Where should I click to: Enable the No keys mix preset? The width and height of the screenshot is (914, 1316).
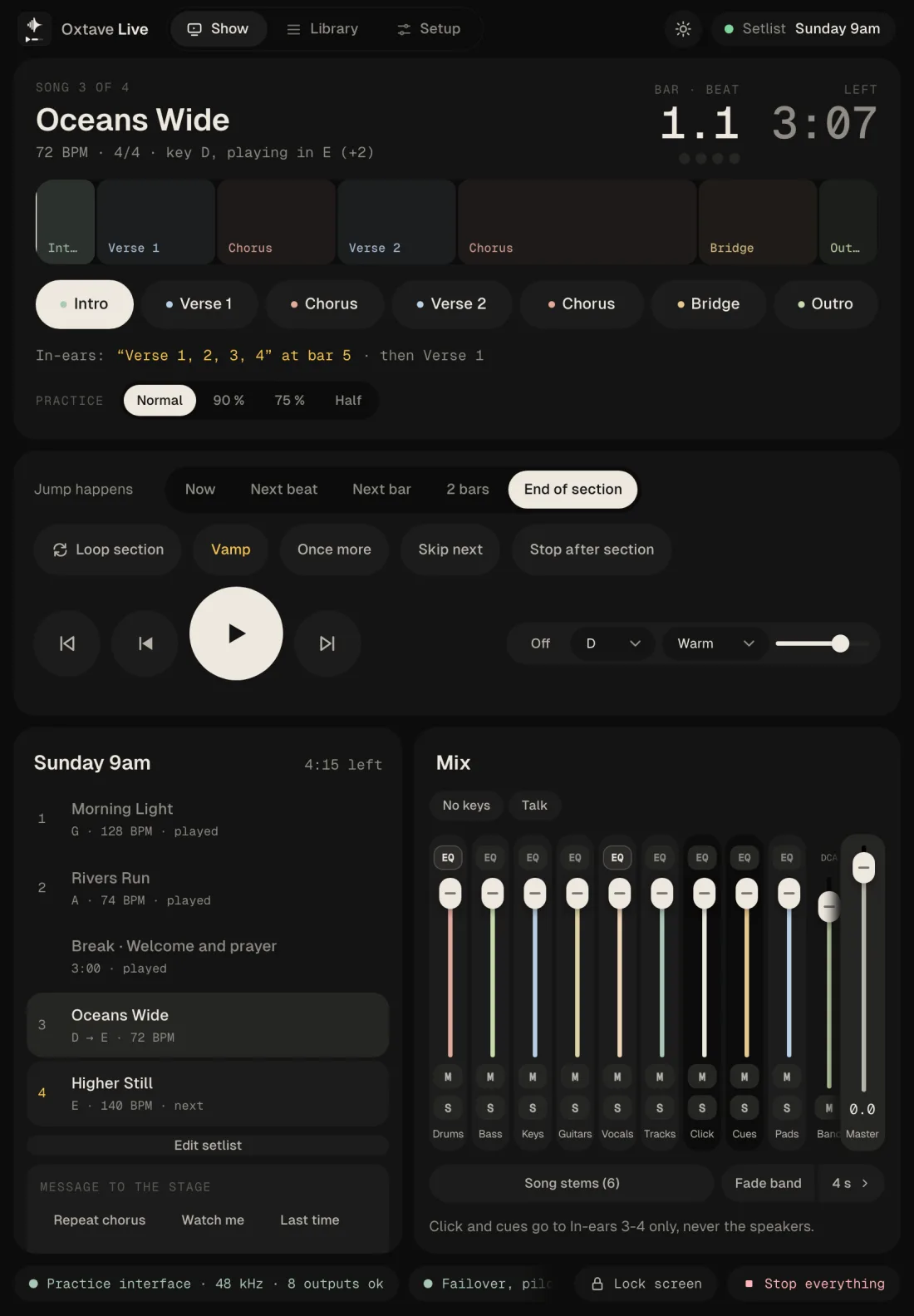(x=466, y=806)
